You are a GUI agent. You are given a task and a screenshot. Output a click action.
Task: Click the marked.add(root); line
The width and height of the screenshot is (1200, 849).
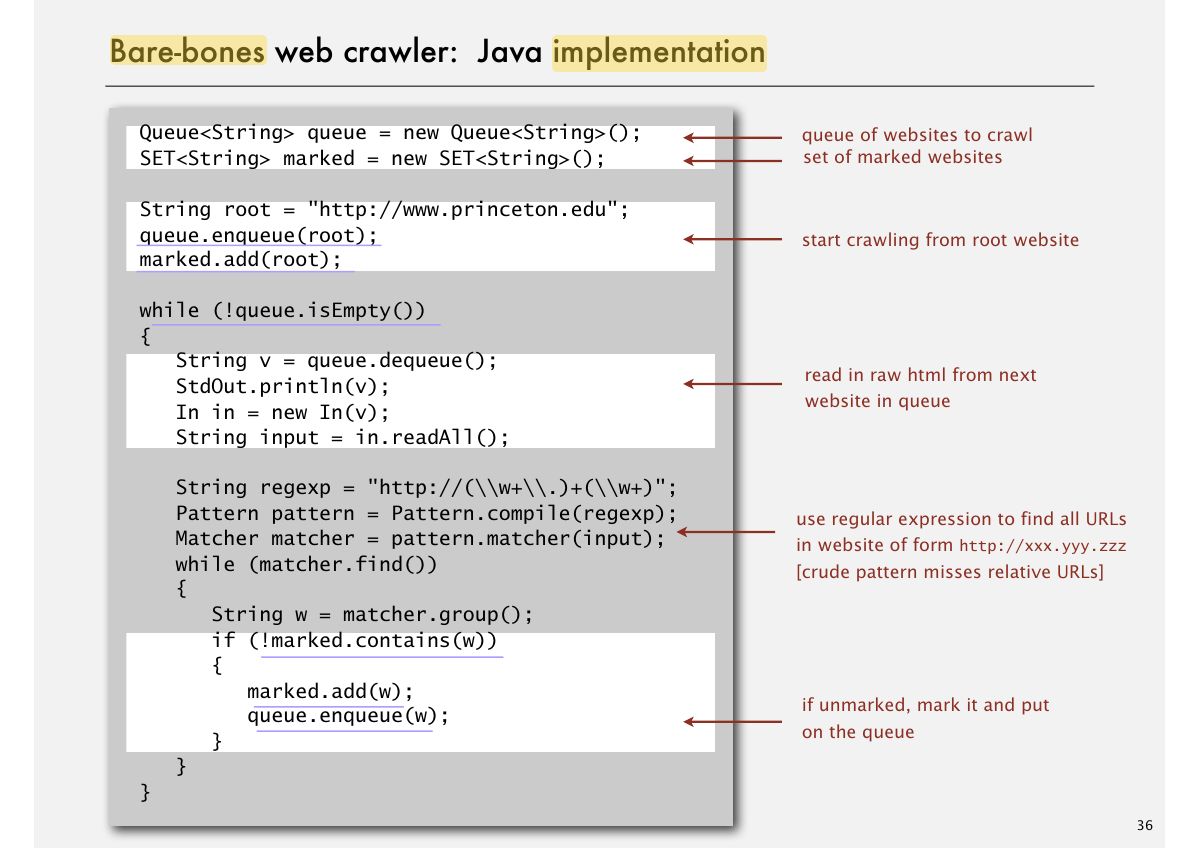point(240,261)
